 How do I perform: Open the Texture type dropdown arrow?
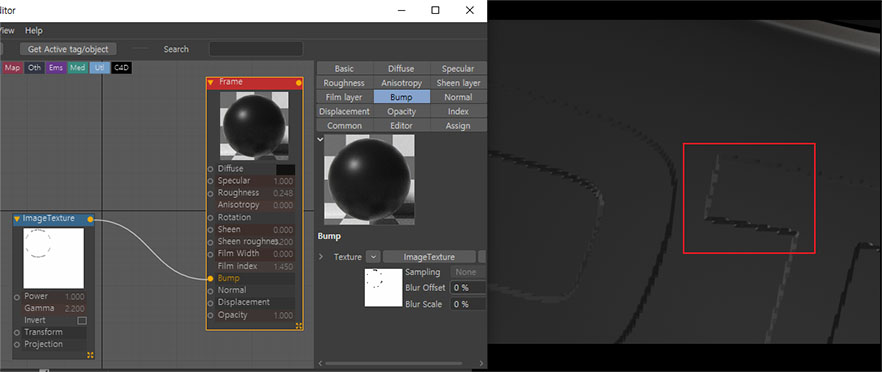(x=373, y=257)
